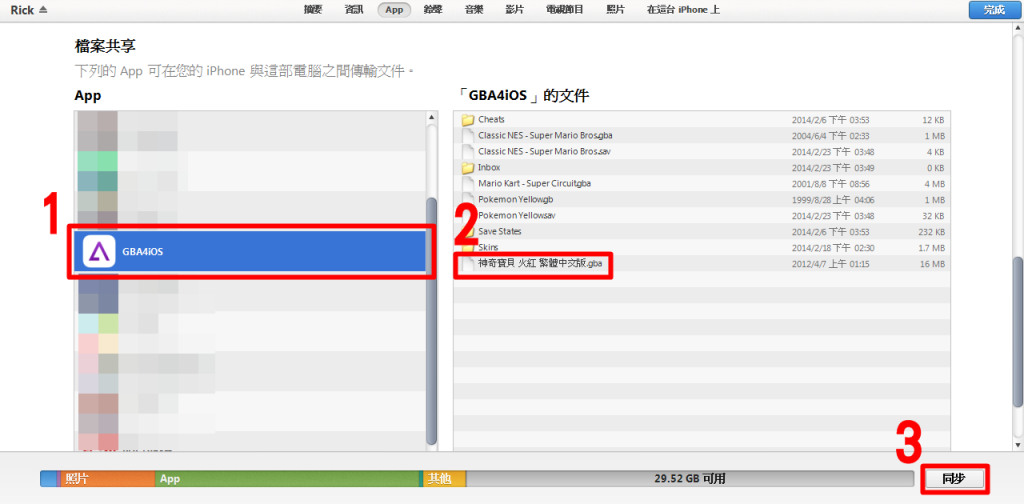
Task: Select Mario Kart - Super Circuit.gba file
Action: click(x=701, y=184)
